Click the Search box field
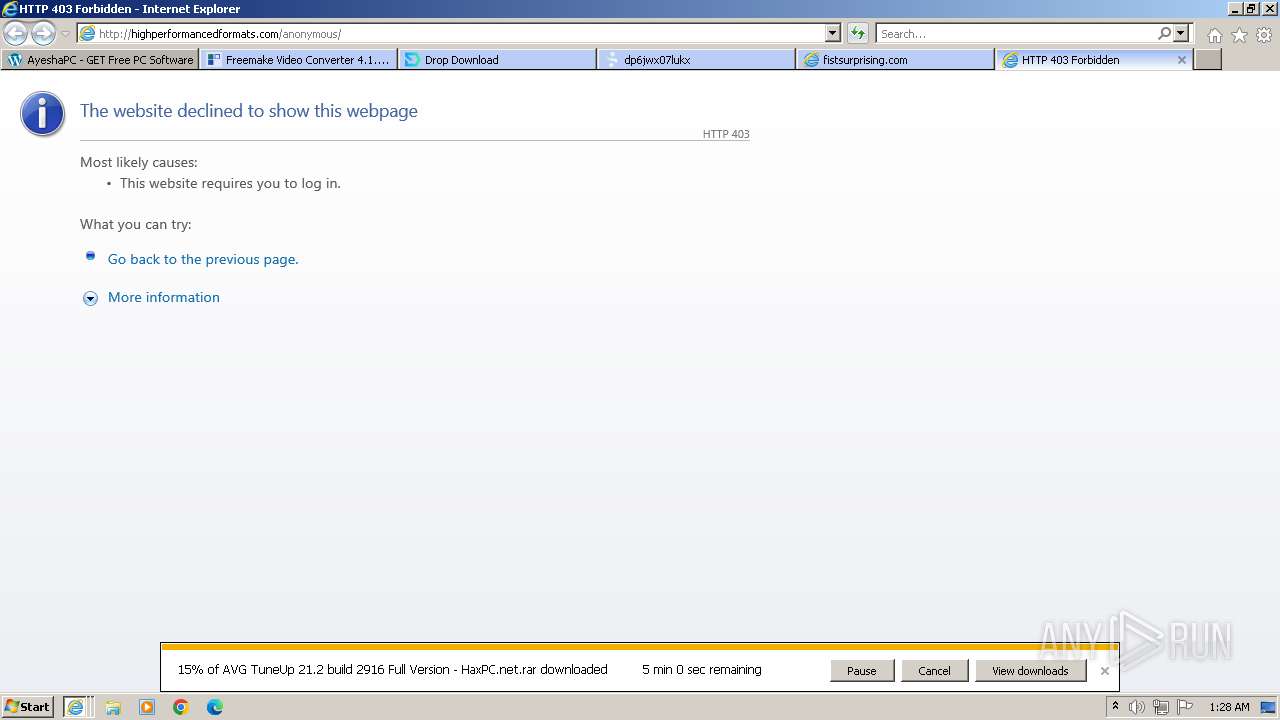Image resolution: width=1280 pixels, height=720 pixels. tap(1015, 34)
